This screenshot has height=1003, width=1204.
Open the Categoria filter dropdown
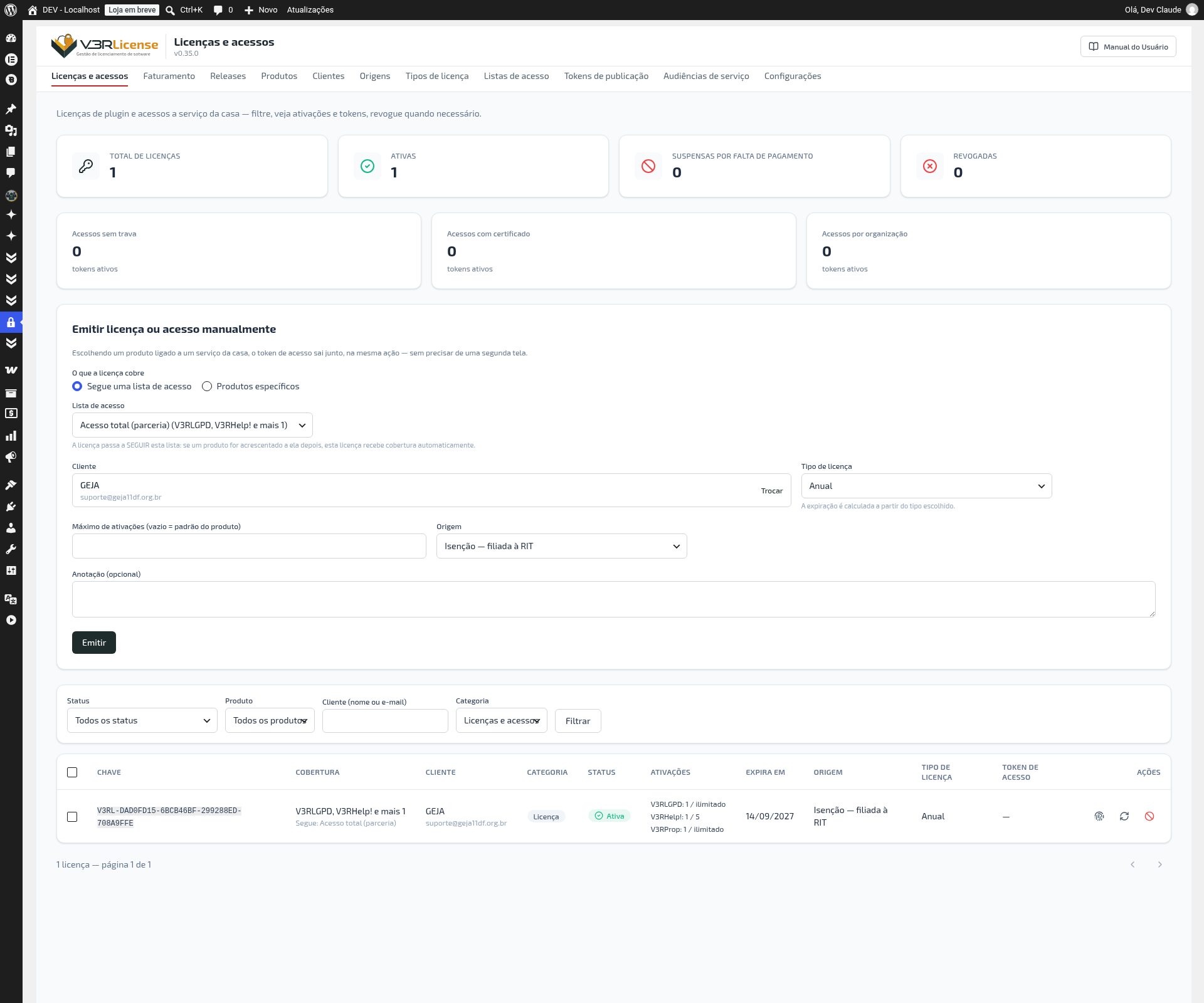[x=502, y=720]
